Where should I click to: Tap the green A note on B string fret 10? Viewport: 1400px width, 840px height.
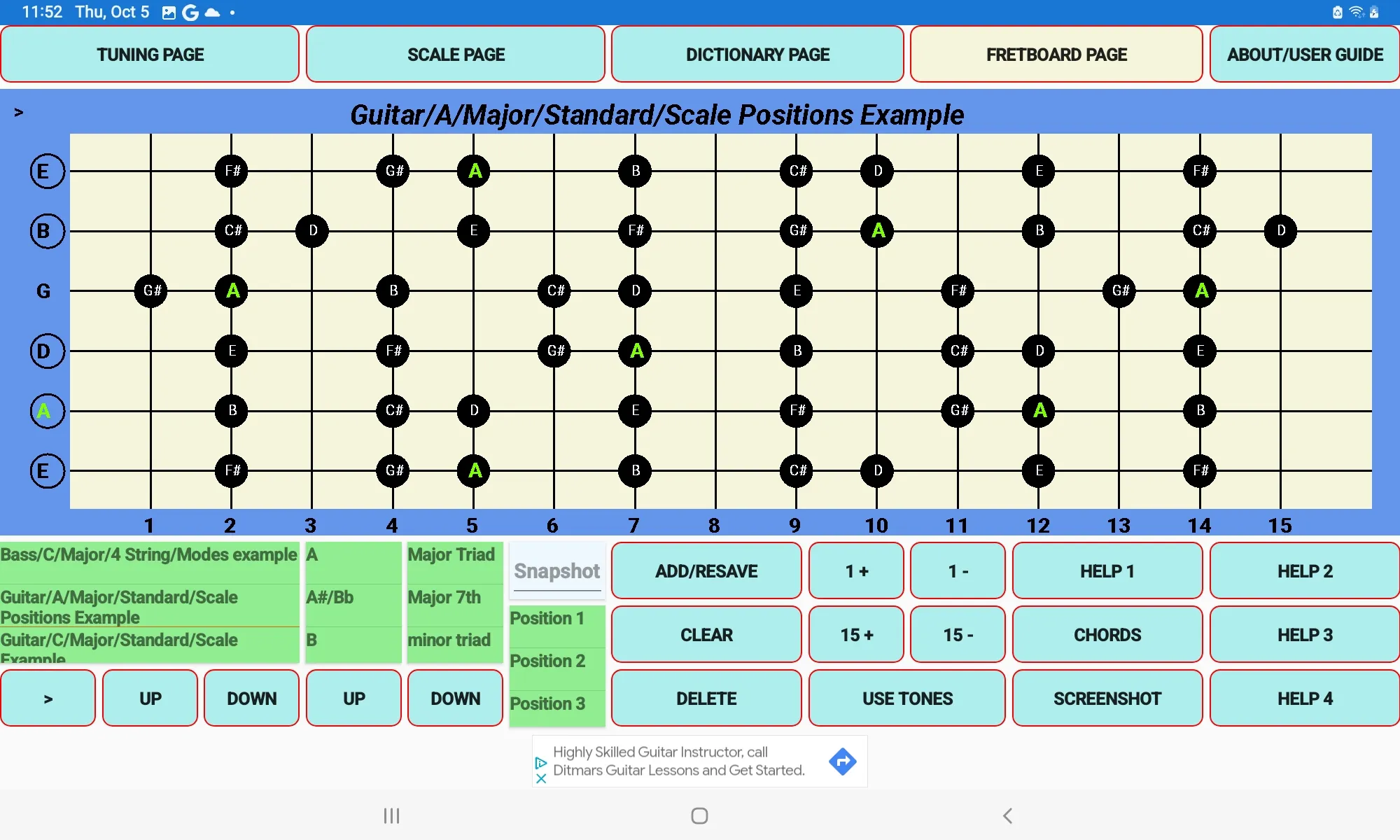pyautogui.click(x=878, y=230)
